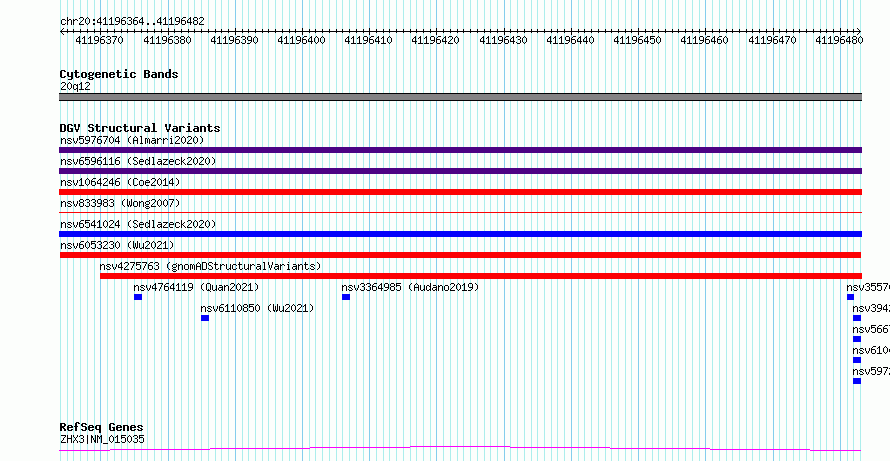Select the ruler coordinate 41196420
The height and width of the screenshot is (461, 890).
click(x=436, y=40)
